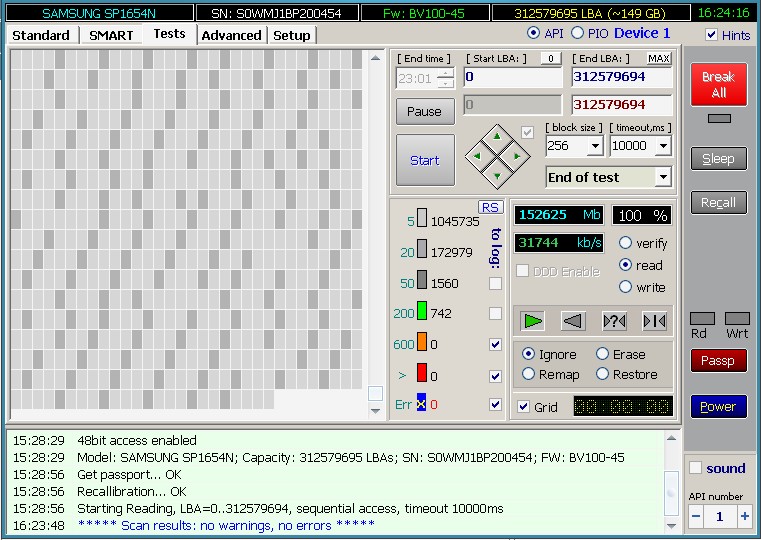Switch to the Tests tab
The image size is (761, 540).
[169, 33]
